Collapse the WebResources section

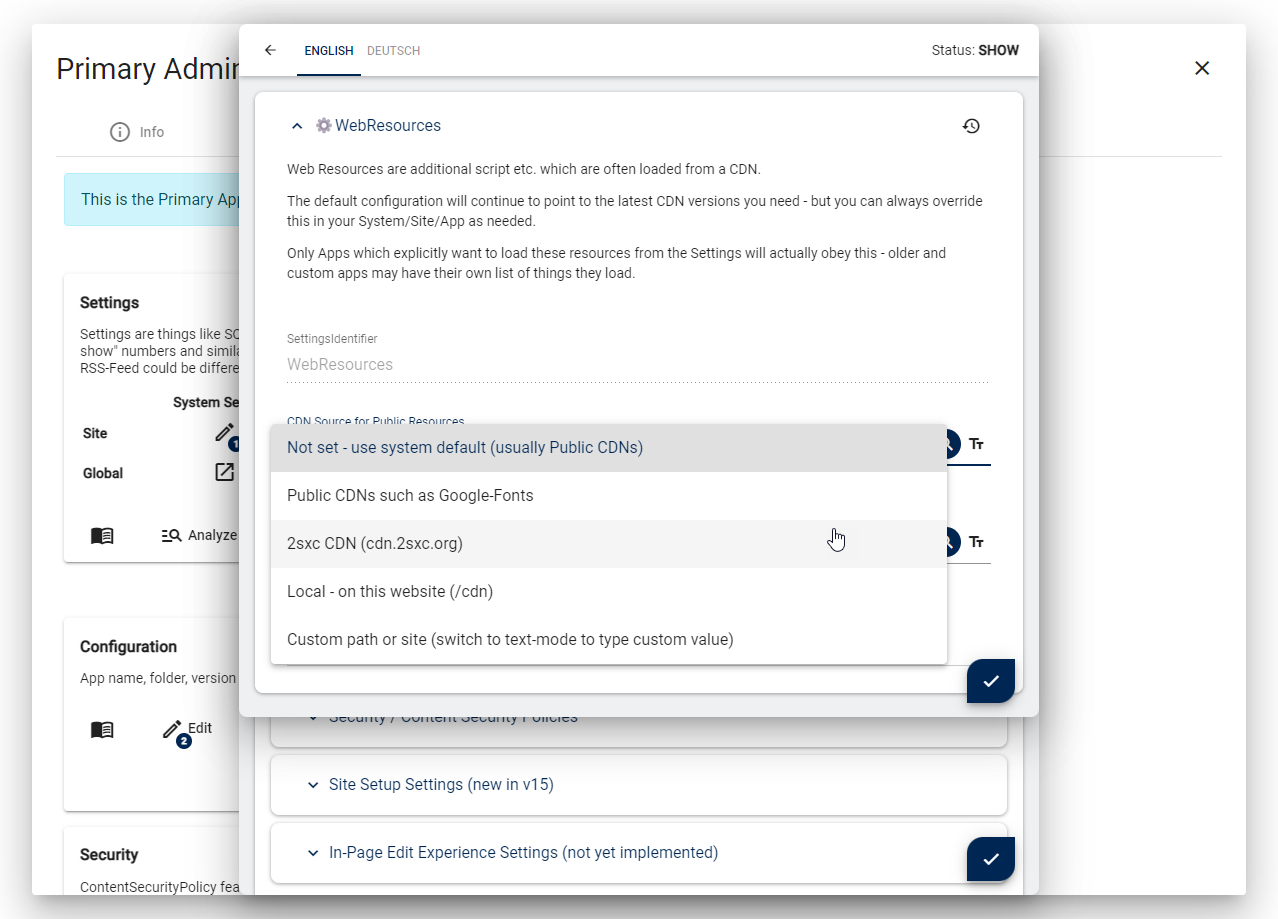click(x=297, y=126)
